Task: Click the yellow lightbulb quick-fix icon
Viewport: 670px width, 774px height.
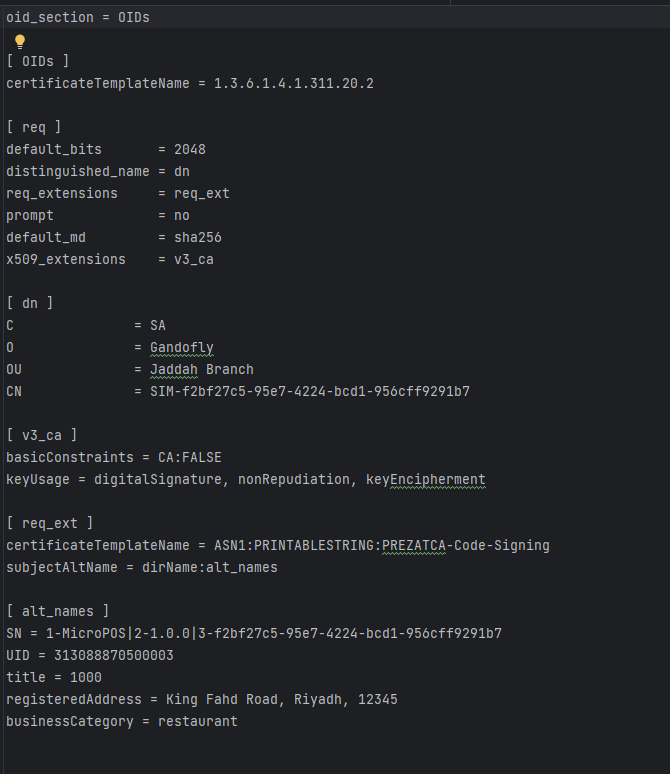Action: [19, 41]
